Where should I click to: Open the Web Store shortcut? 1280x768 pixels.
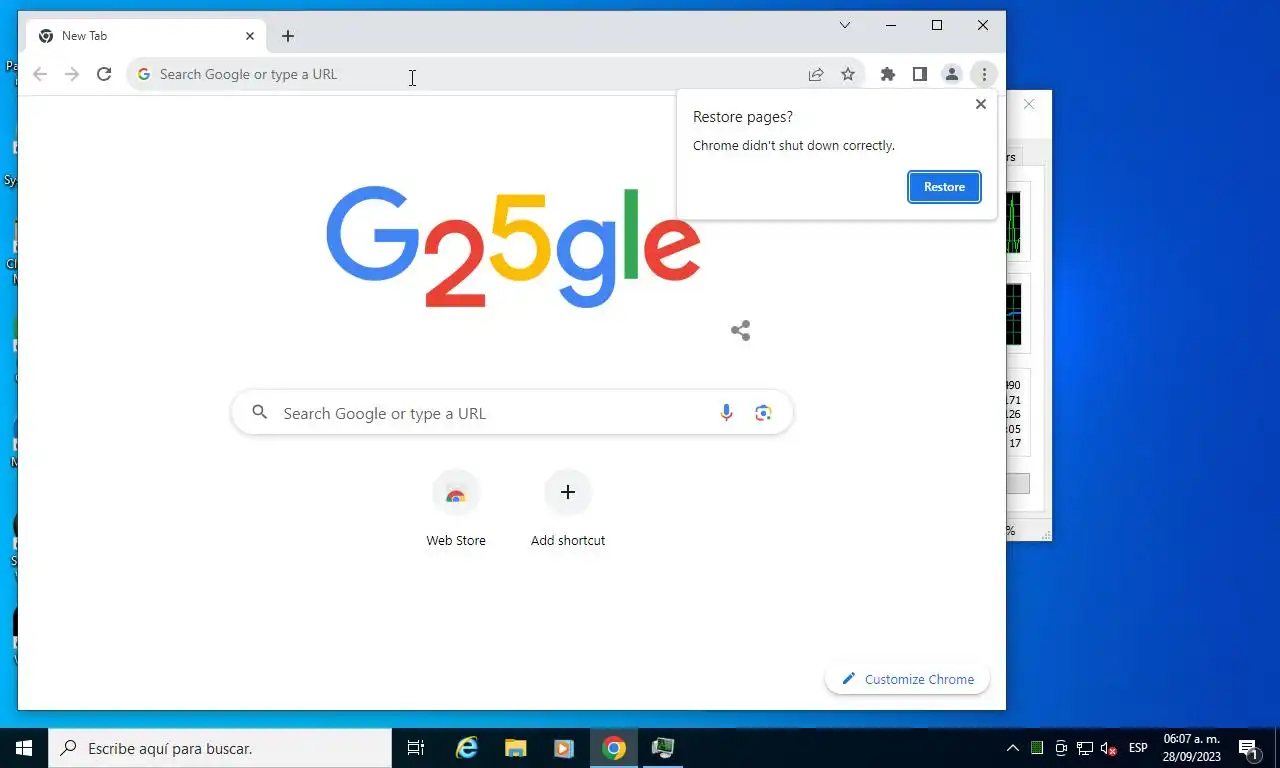[x=456, y=508]
